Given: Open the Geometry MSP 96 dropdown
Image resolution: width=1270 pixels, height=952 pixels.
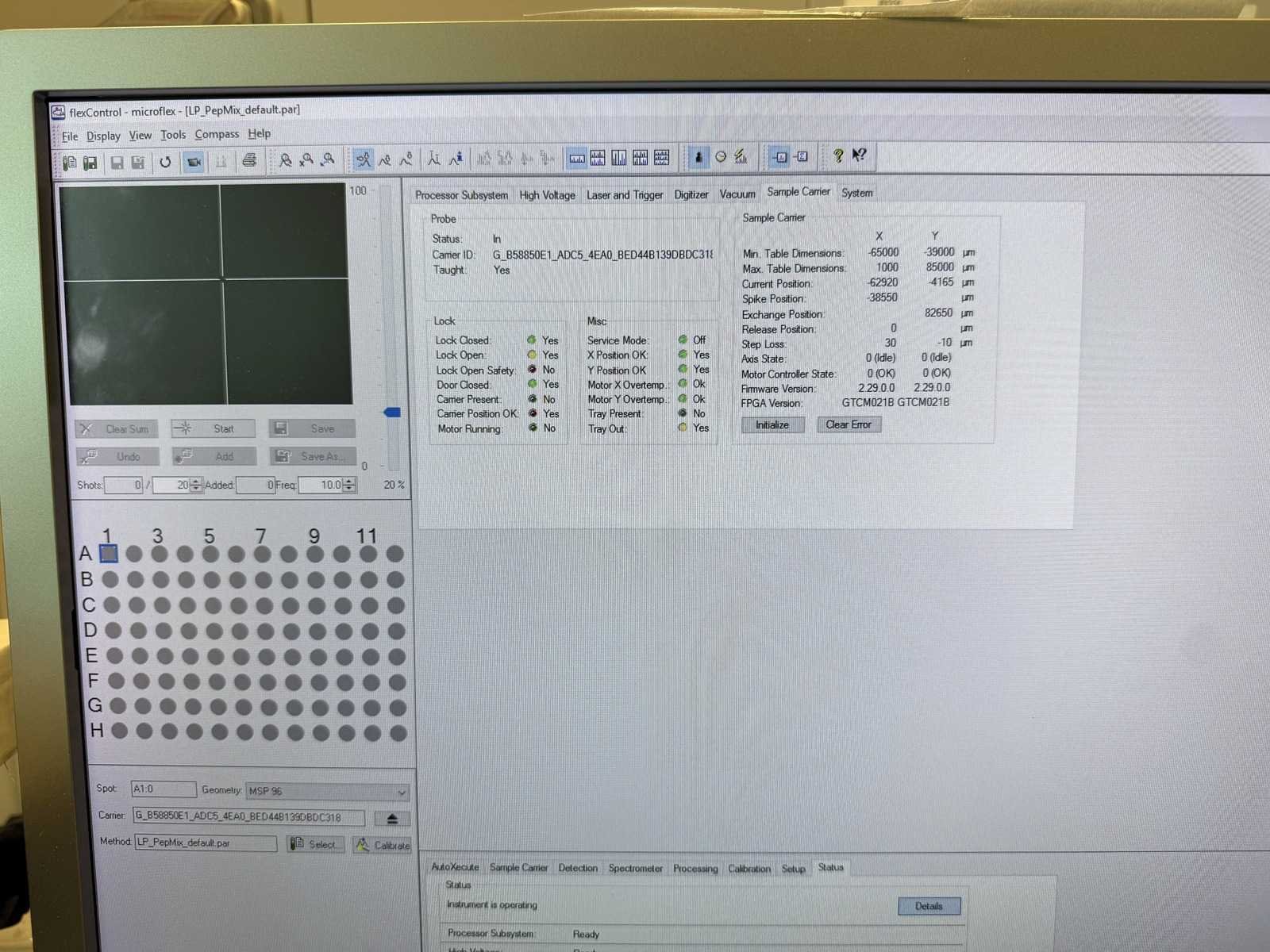Looking at the screenshot, I should 401,792.
